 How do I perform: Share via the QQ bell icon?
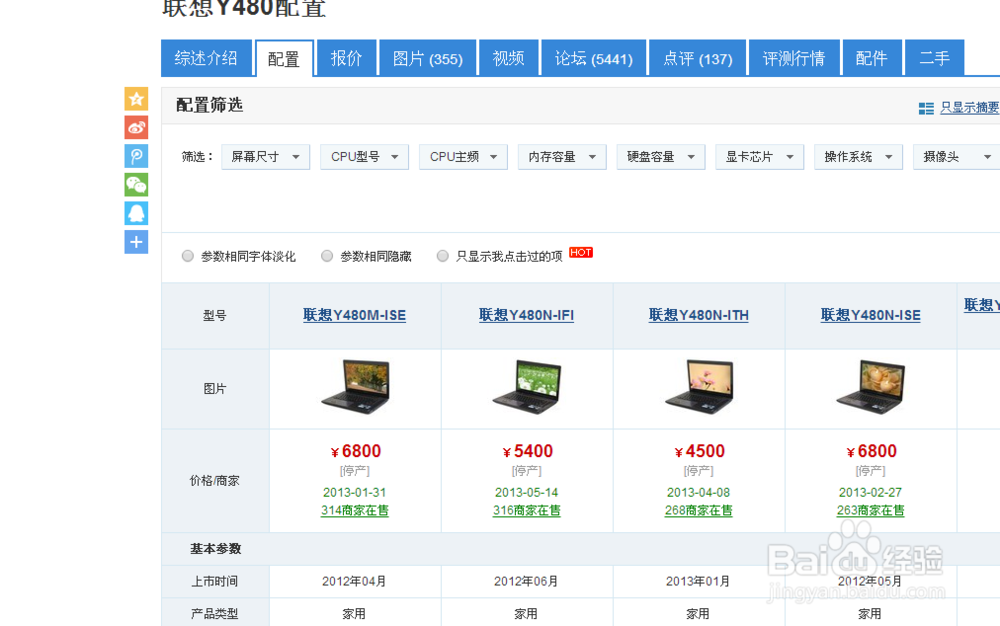pyautogui.click(x=136, y=214)
